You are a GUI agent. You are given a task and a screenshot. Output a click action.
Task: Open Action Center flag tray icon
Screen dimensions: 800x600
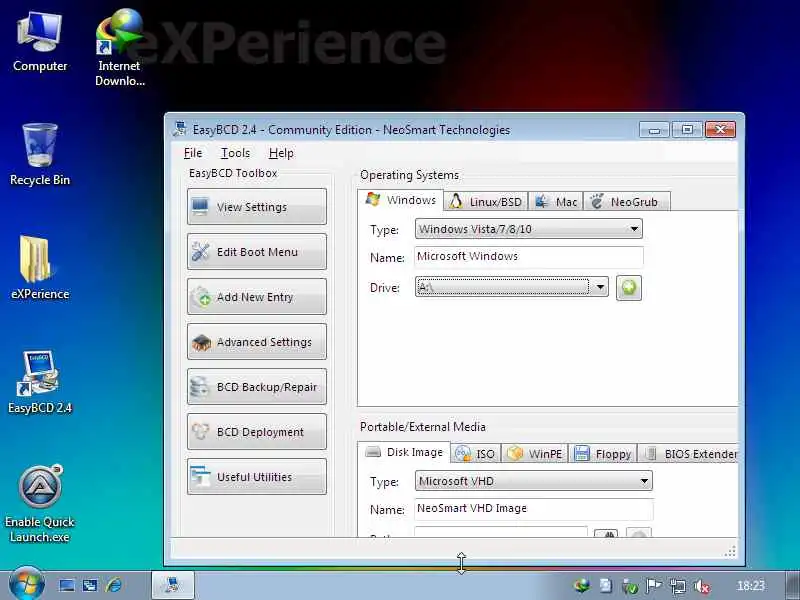click(x=654, y=586)
